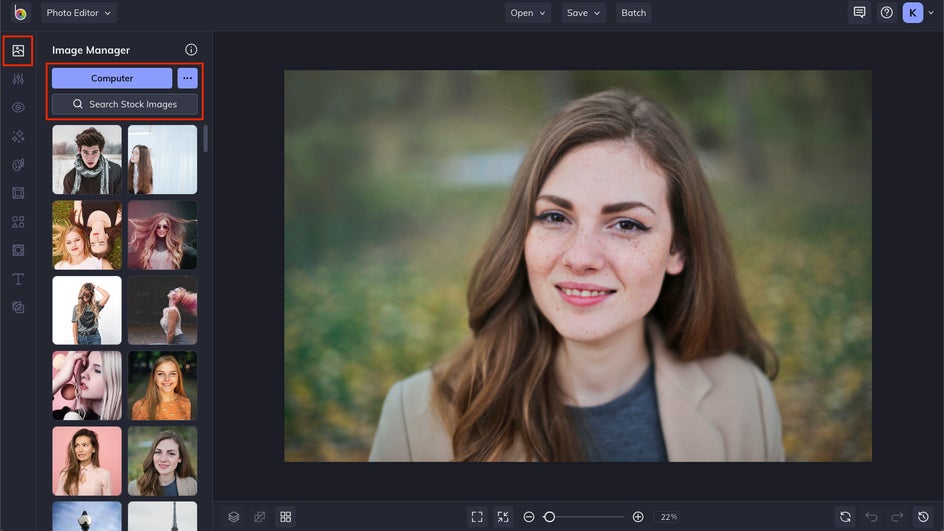Viewport: 944px width, 531px height.
Task: Click the main portrait canvas image
Action: 578,266
